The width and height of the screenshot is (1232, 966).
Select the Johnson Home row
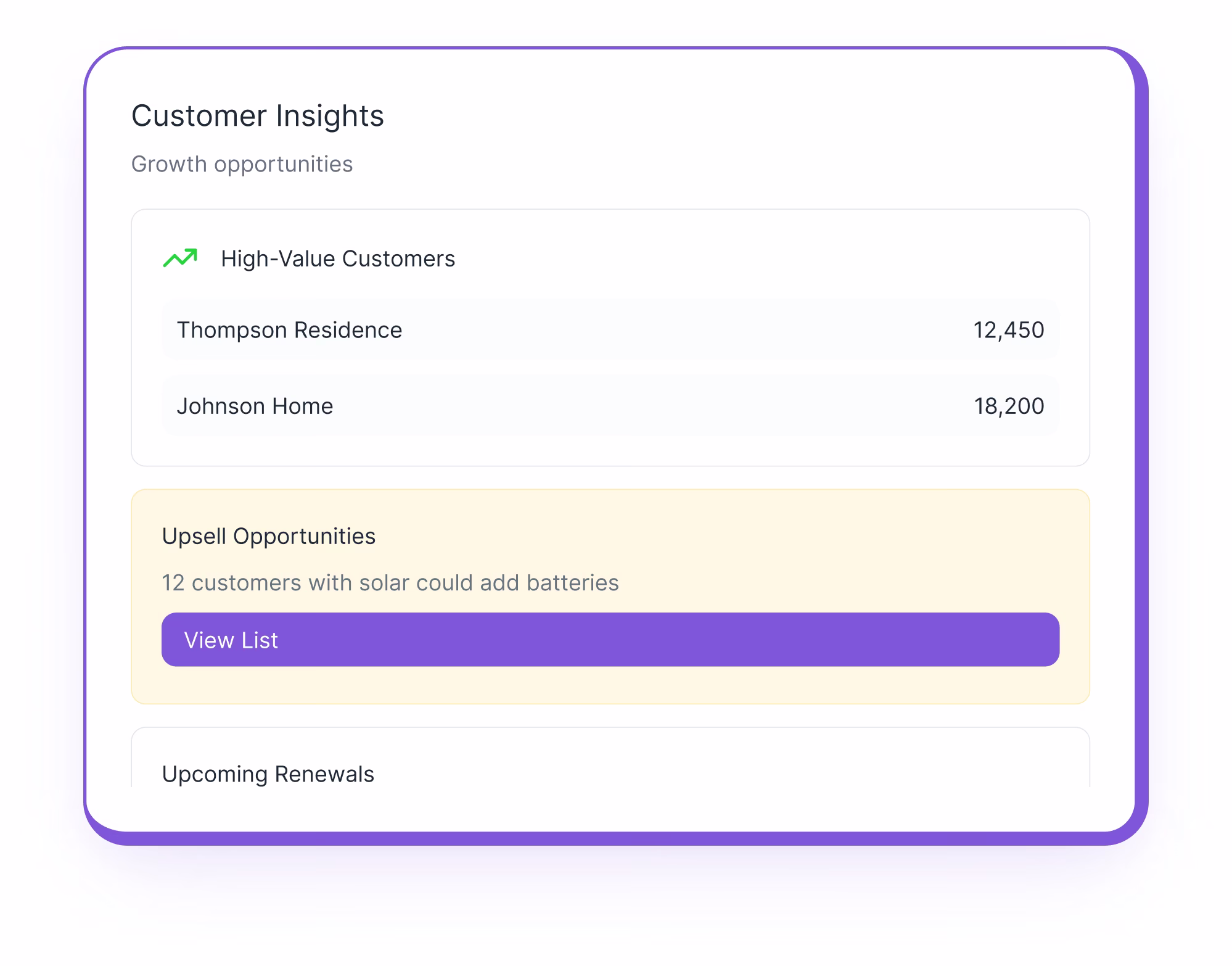pos(610,406)
